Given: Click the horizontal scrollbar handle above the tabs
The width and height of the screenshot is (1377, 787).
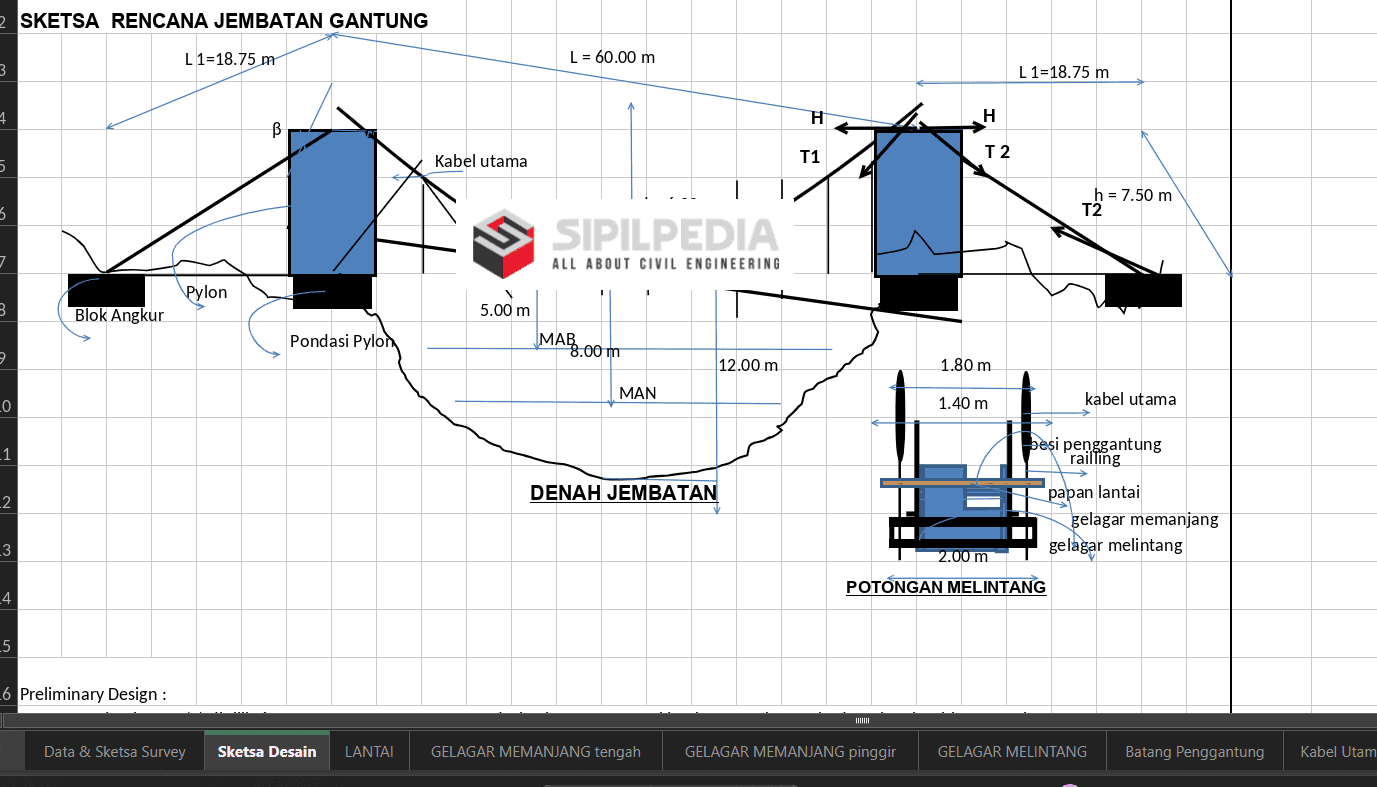Looking at the screenshot, I should 860,720.
